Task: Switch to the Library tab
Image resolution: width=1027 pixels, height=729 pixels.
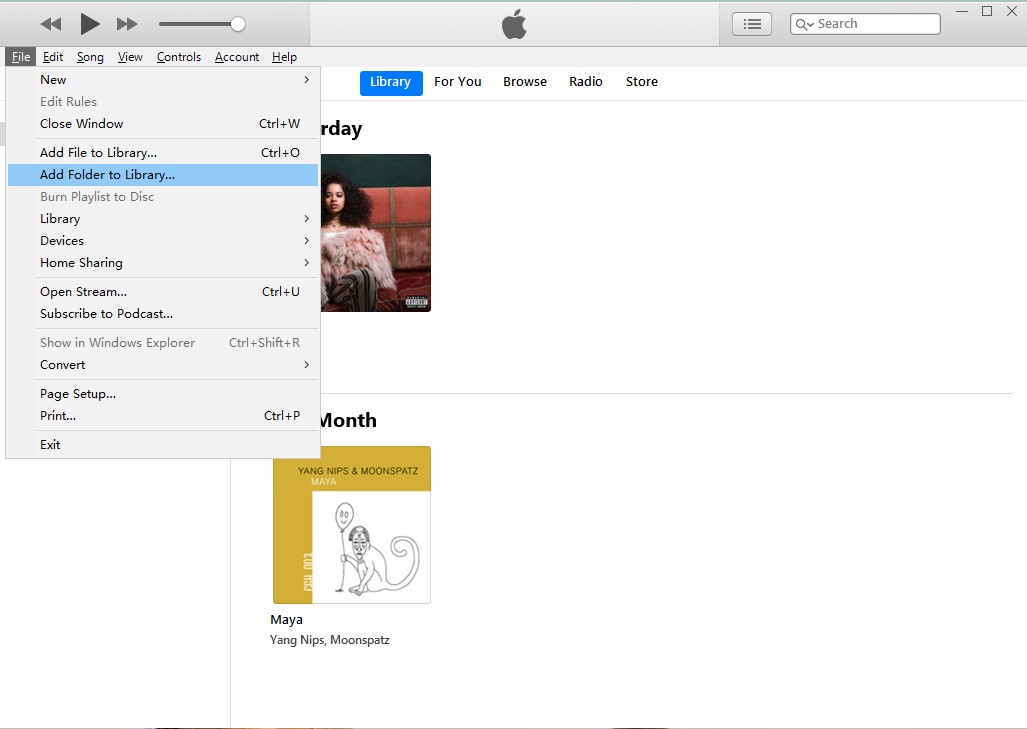Action: [x=391, y=83]
